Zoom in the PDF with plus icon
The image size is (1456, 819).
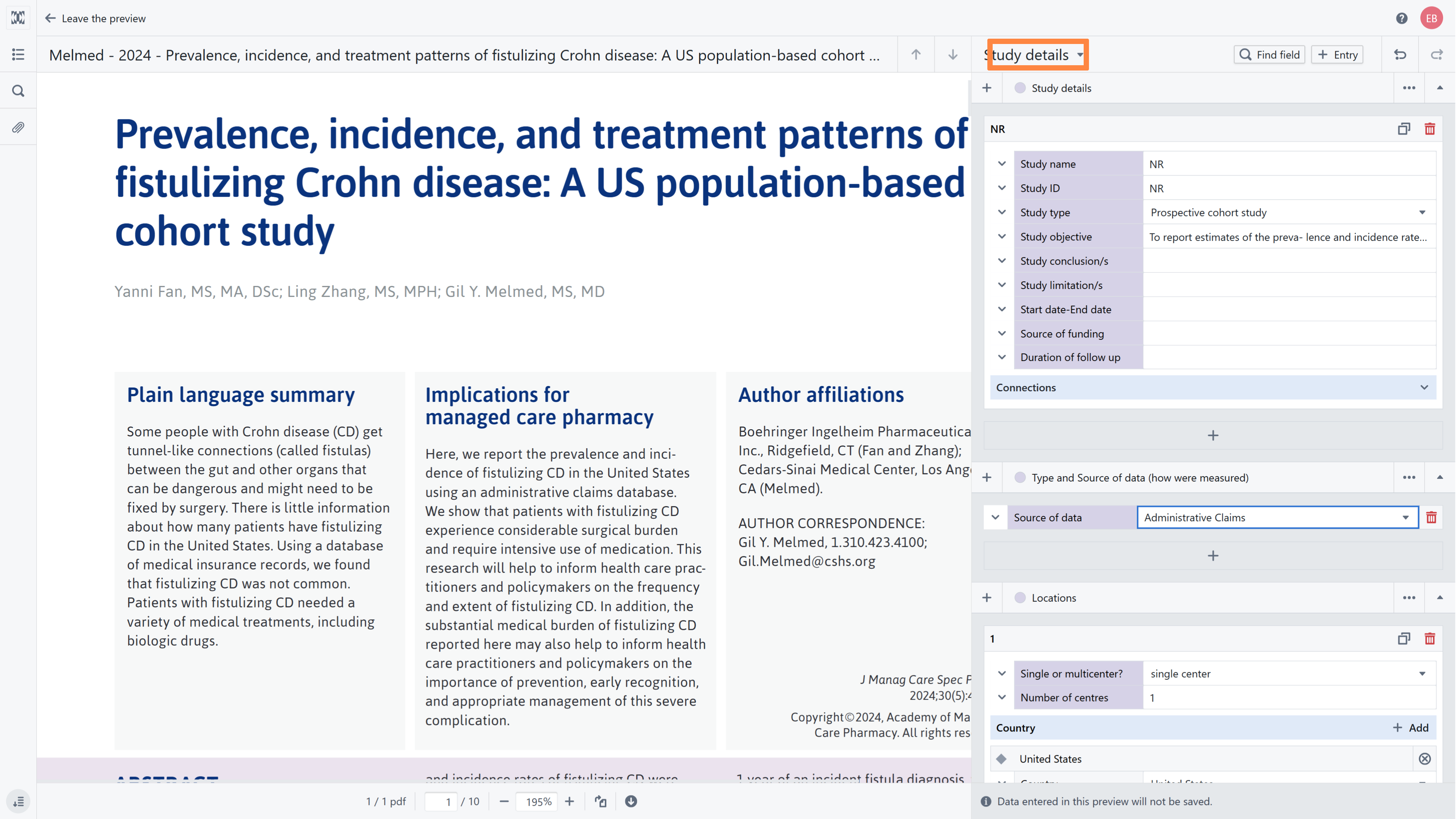pyautogui.click(x=569, y=801)
